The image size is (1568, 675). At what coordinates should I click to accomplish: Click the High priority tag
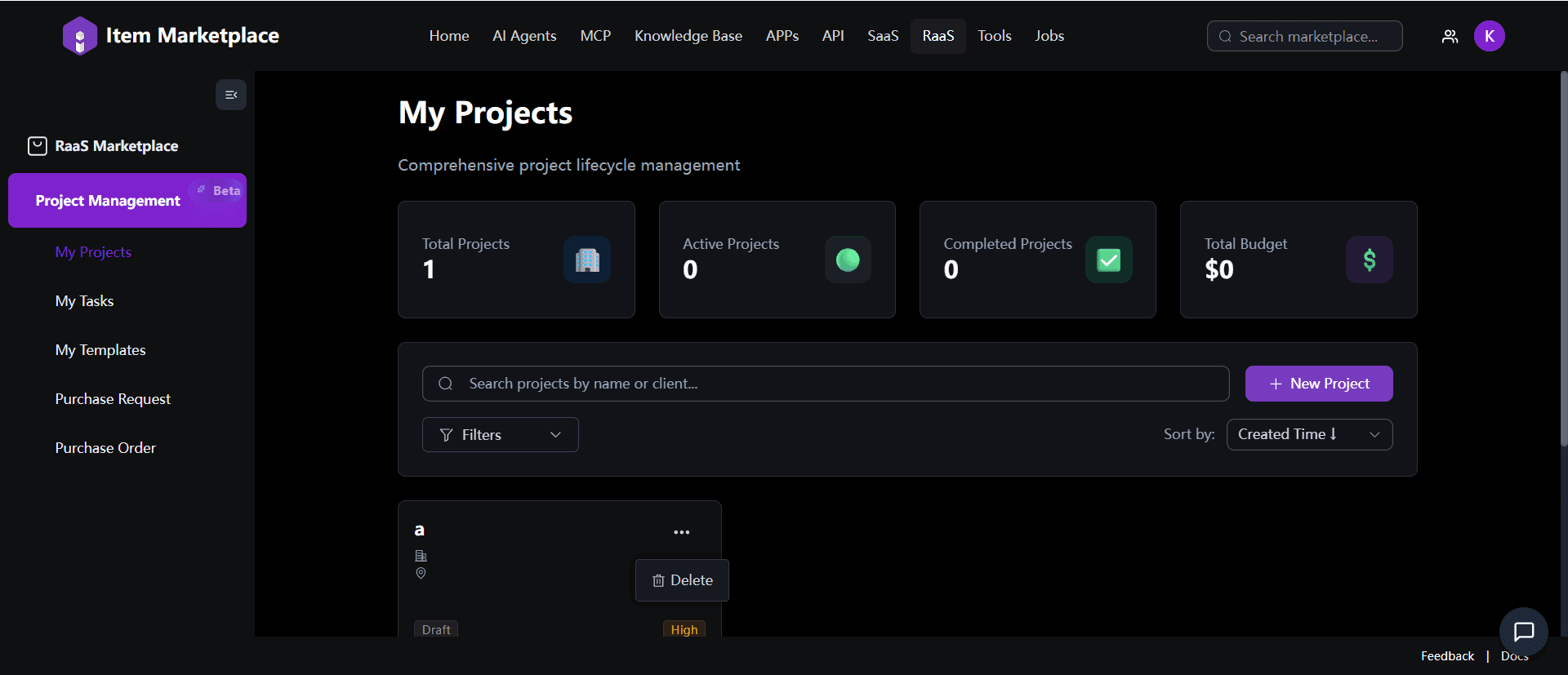click(684, 629)
